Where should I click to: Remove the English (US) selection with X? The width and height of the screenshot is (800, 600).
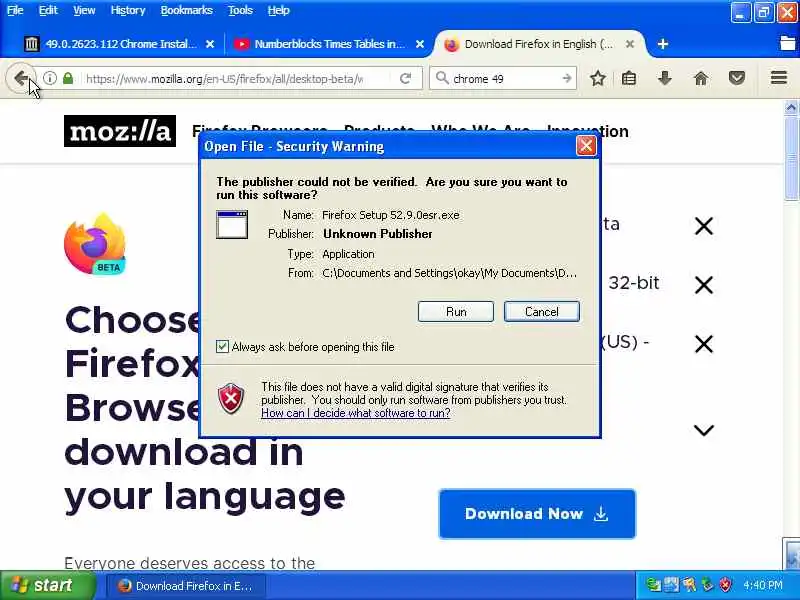[x=704, y=344]
